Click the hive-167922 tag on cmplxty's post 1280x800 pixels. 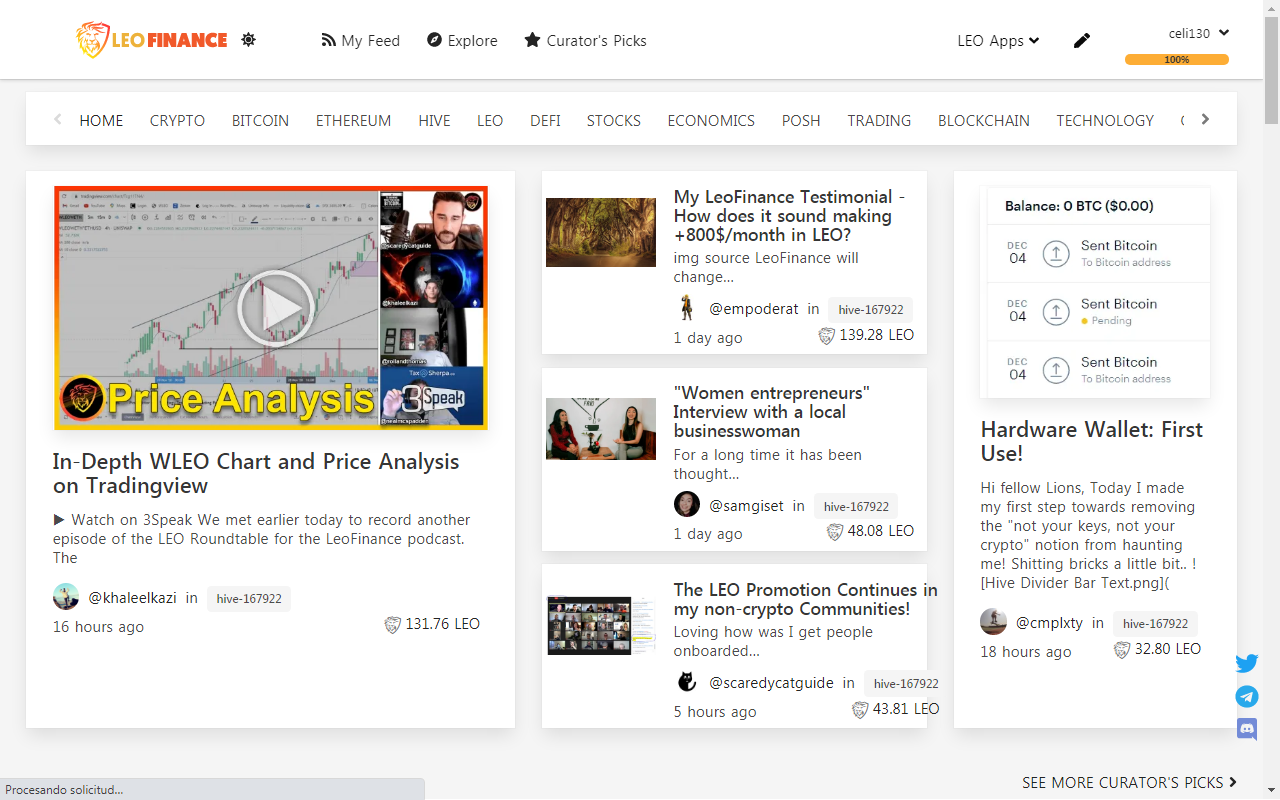[1155, 624]
